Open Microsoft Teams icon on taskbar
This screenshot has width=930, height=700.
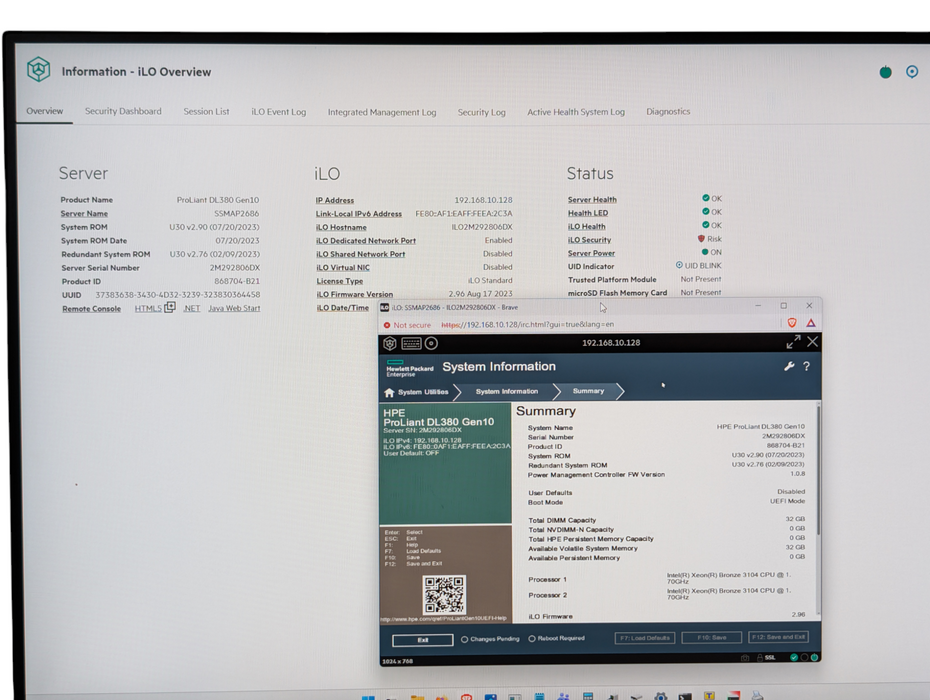point(563,697)
